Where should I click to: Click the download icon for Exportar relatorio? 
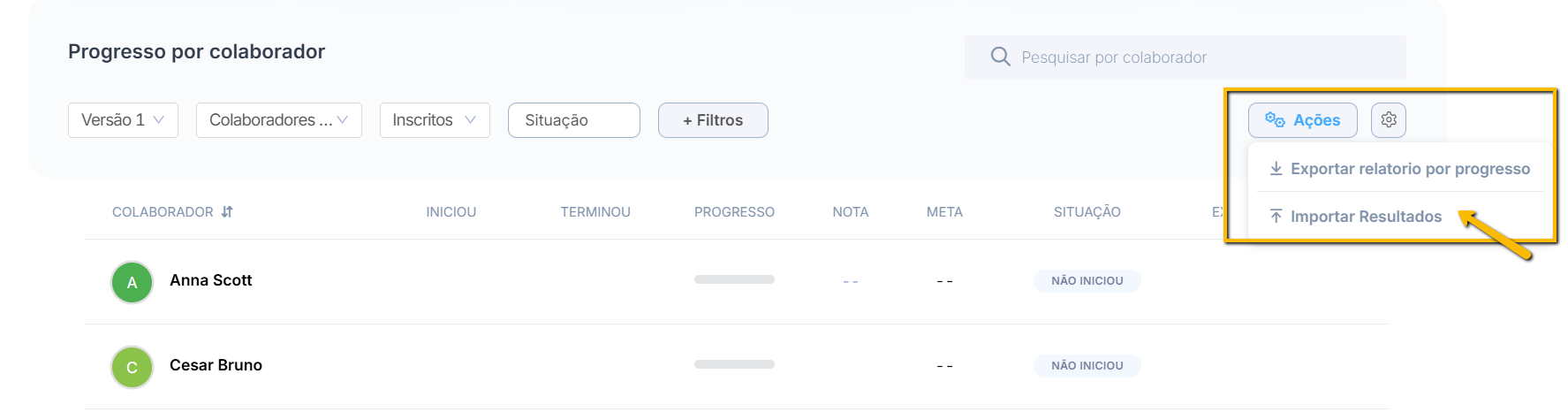1276,168
